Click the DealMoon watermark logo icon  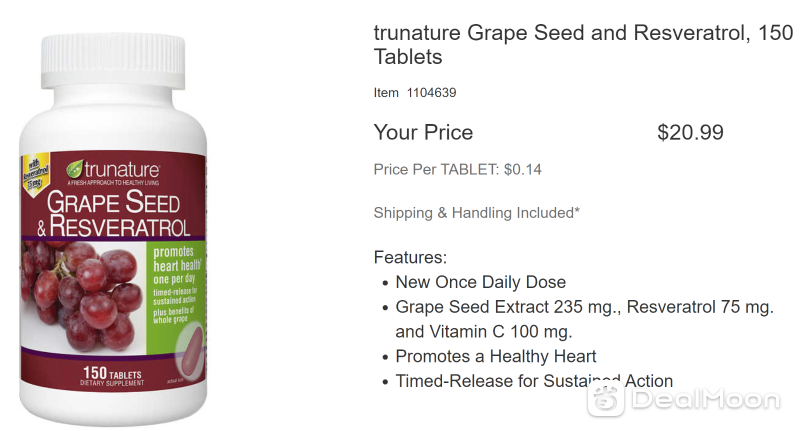606,399
